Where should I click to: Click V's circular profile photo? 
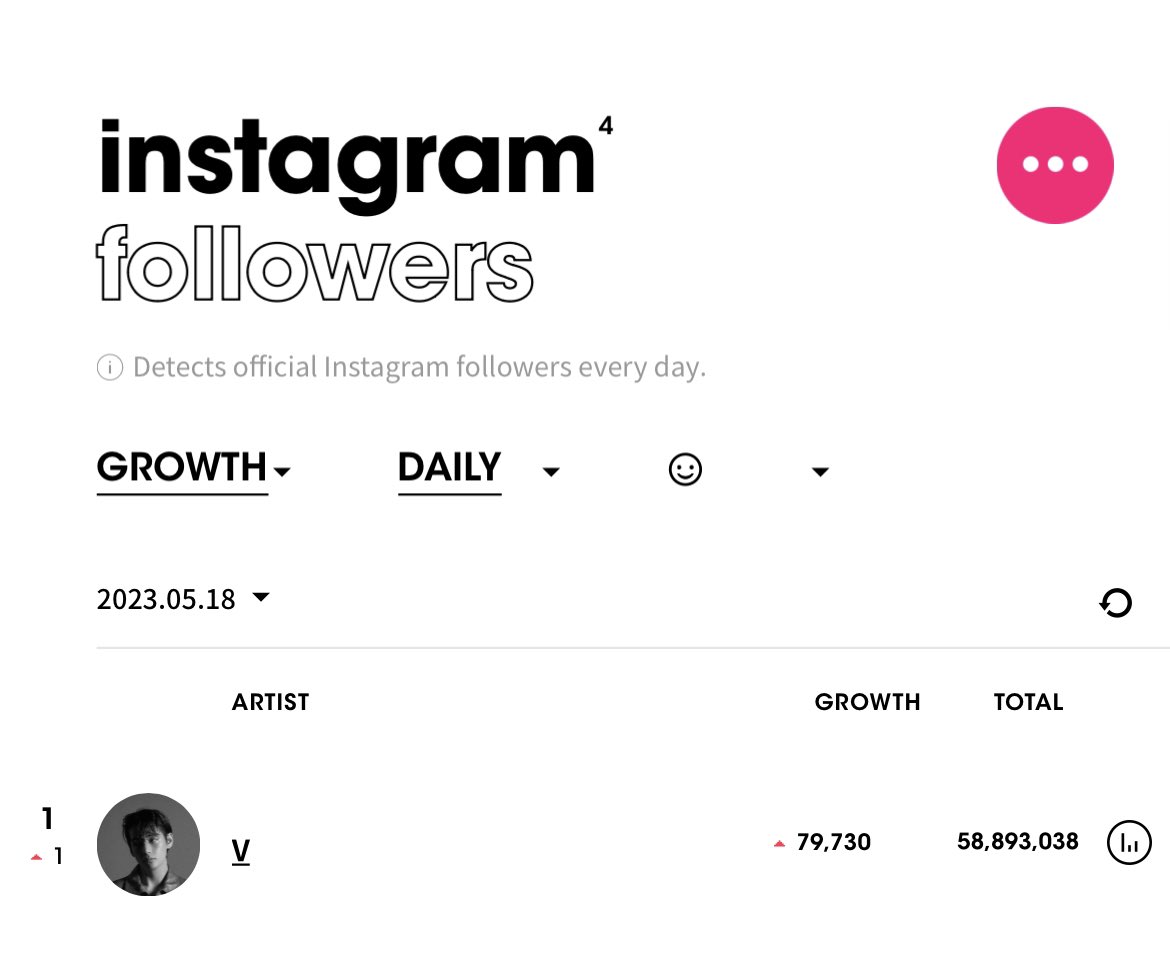tap(148, 844)
